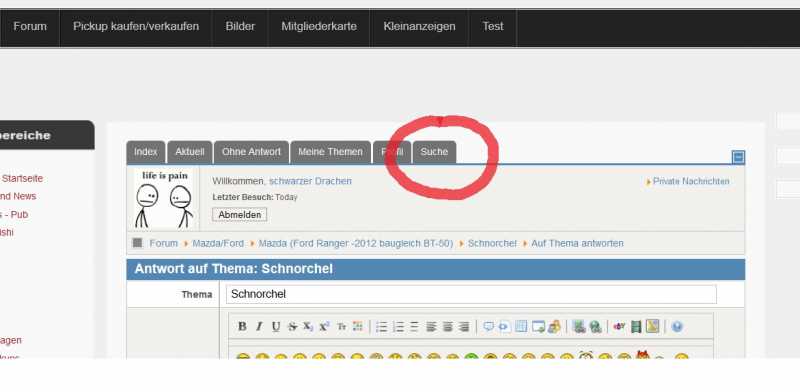
Task: Insert a quote block
Action: tap(488, 326)
